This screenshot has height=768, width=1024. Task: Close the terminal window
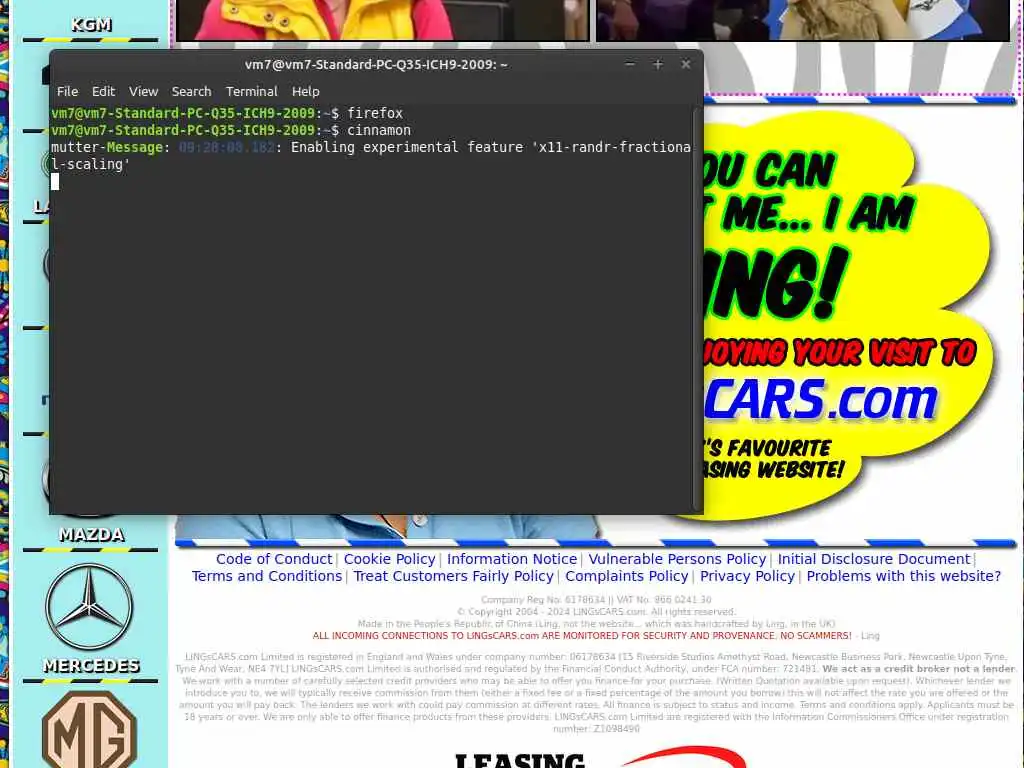click(686, 64)
